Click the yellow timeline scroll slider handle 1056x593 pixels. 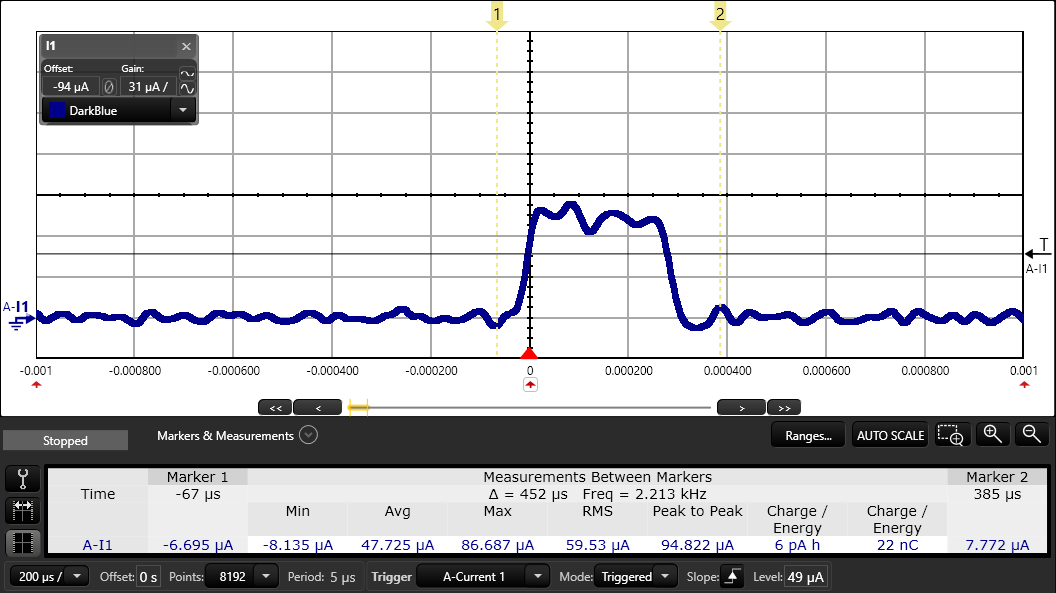click(x=358, y=407)
